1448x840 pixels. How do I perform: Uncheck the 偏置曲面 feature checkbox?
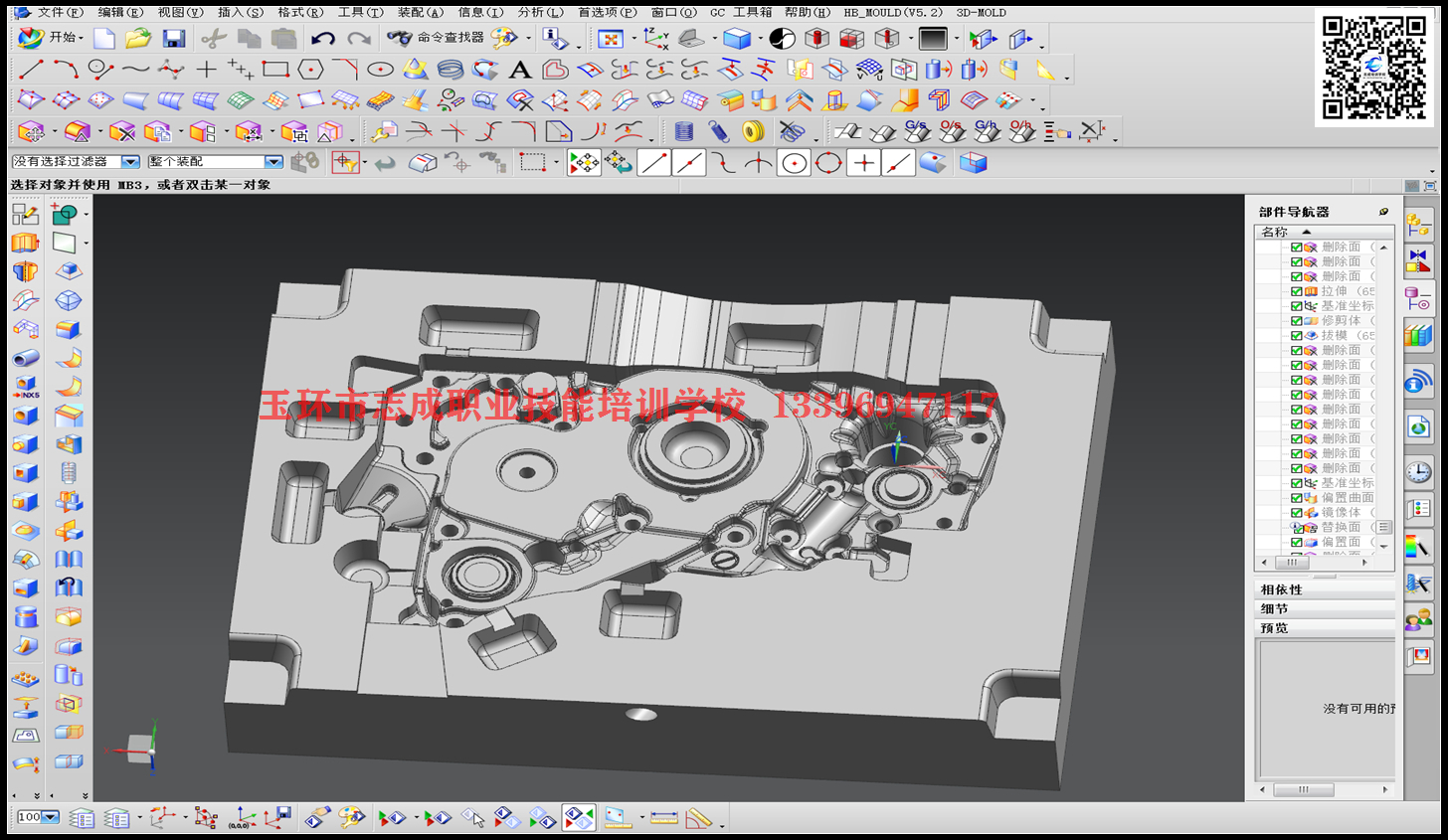point(1296,497)
